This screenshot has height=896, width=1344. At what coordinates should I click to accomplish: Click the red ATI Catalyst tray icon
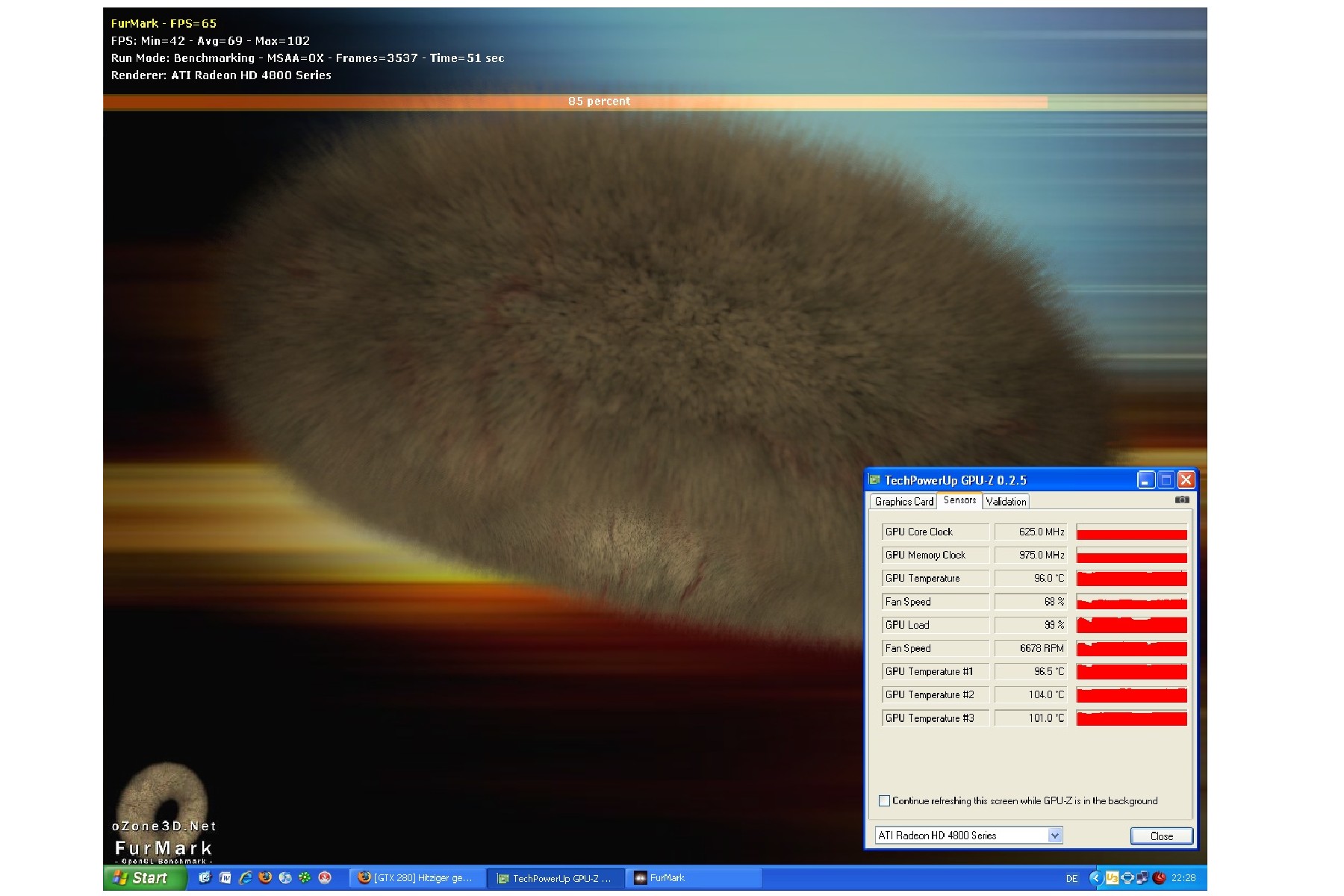1159,878
